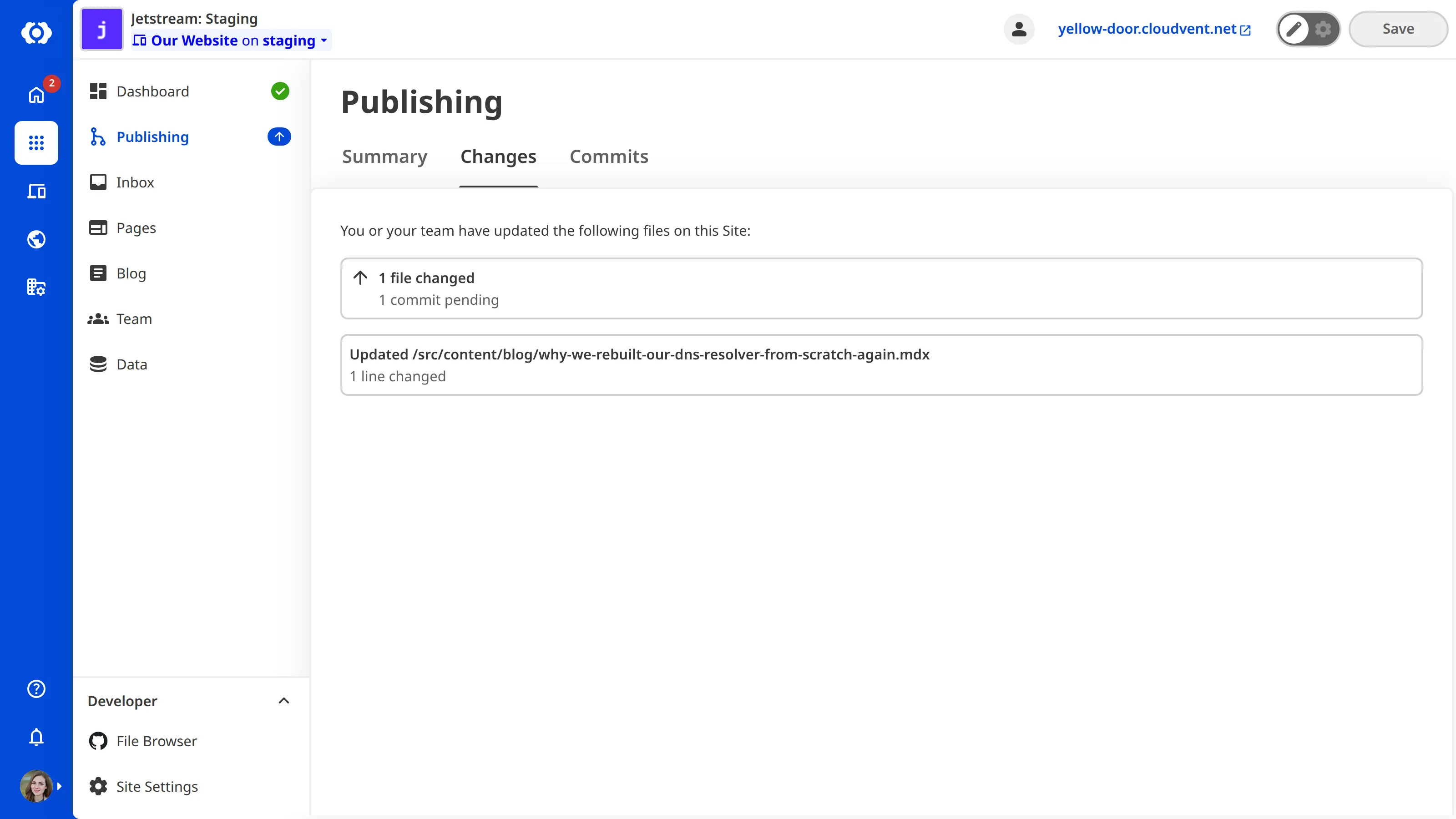Screen dimensions: 1456x819
Task: Open the organization settings building icon
Action: (x=36, y=287)
